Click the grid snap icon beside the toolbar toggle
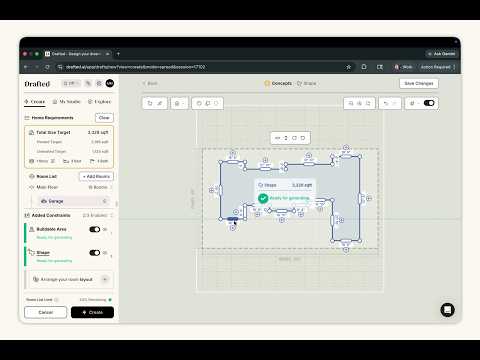The height and width of the screenshot is (360, 480). (x=412, y=103)
